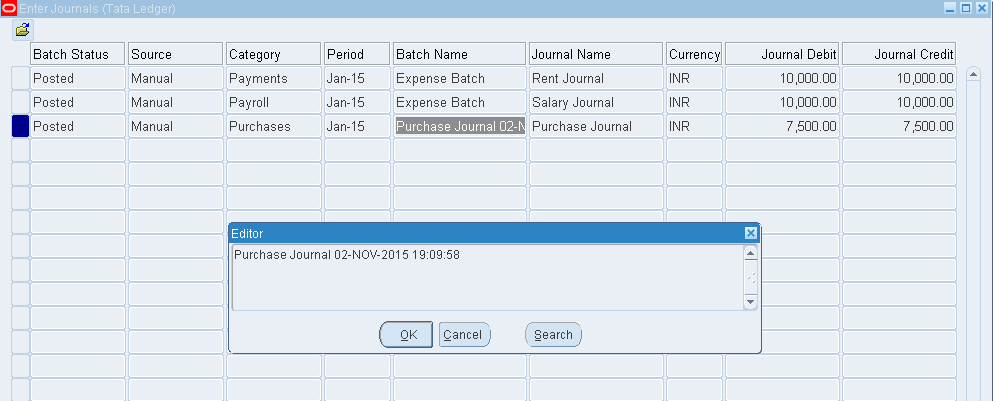Select the row indicator for Salary Journal
This screenshot has width=993, height=401.
click(x=20, y=102)
